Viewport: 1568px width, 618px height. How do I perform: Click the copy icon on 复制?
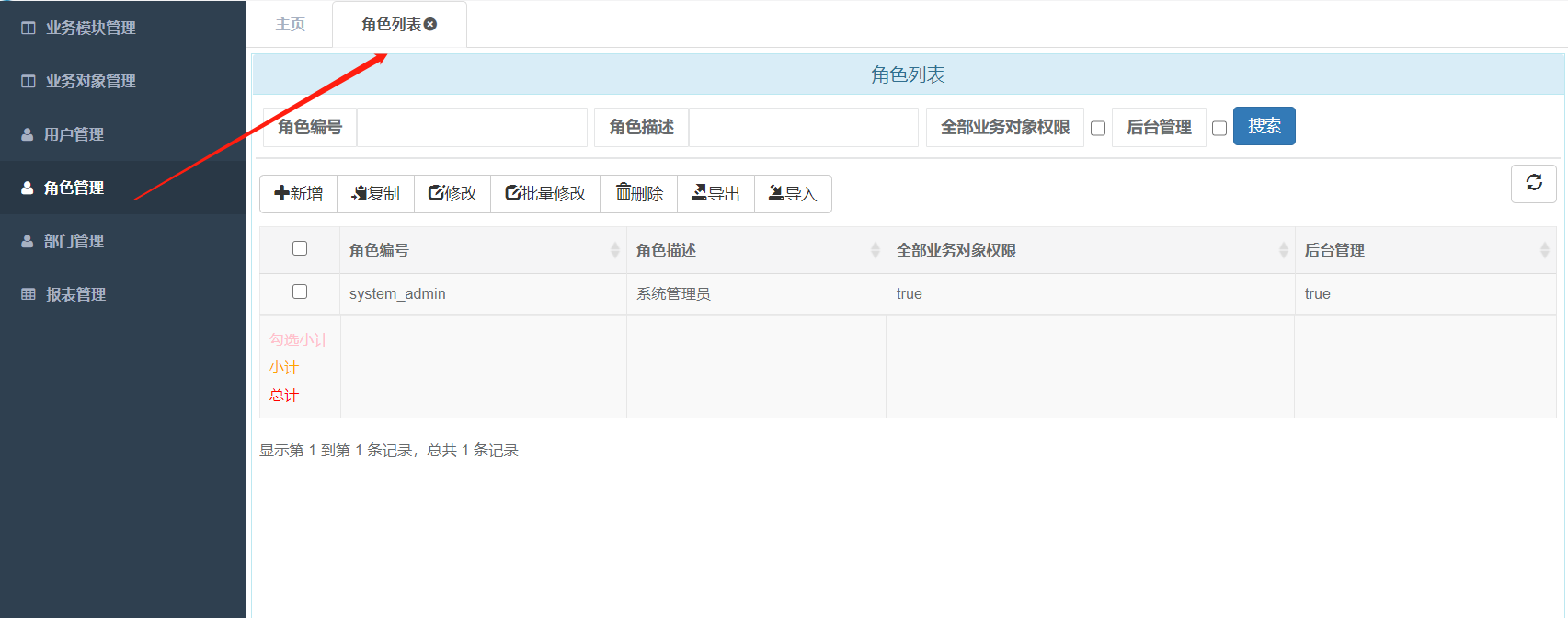[x=360, y=193]
